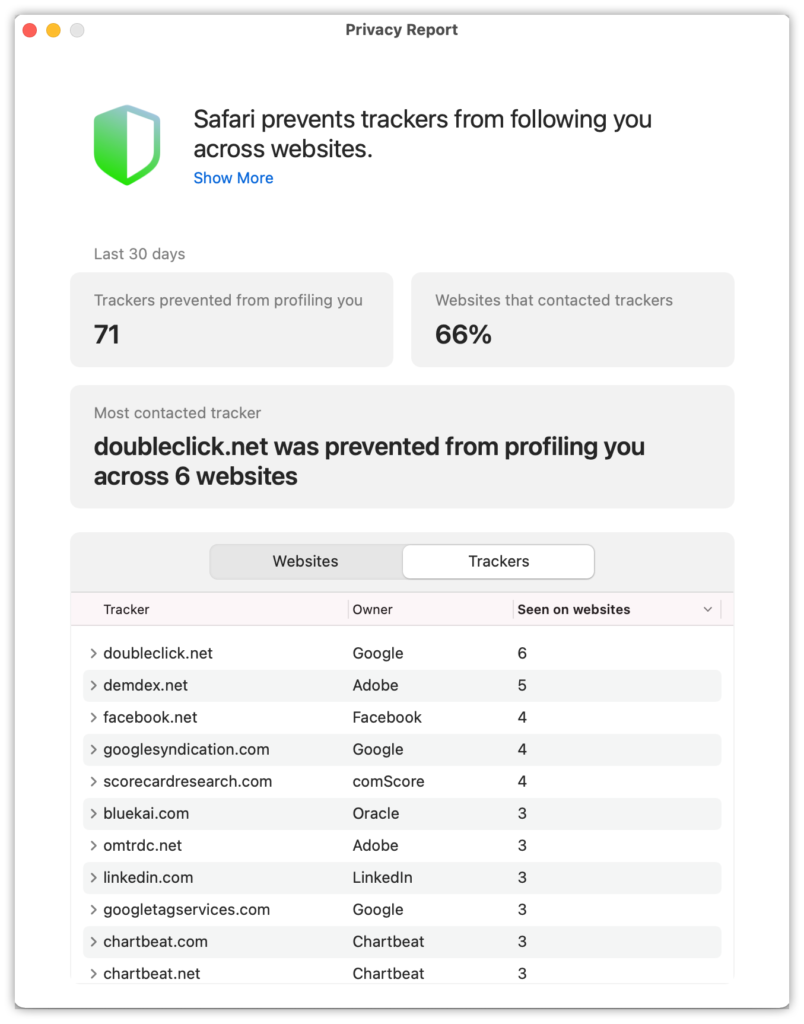
Task: Expand googlesyndication.com row chevron
Action: click(93, 749)
